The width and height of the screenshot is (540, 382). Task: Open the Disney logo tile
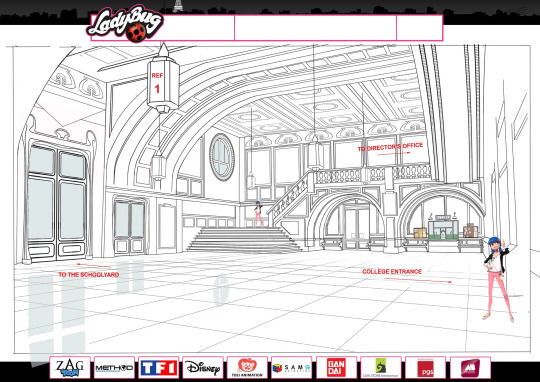(x=203, y=368)
